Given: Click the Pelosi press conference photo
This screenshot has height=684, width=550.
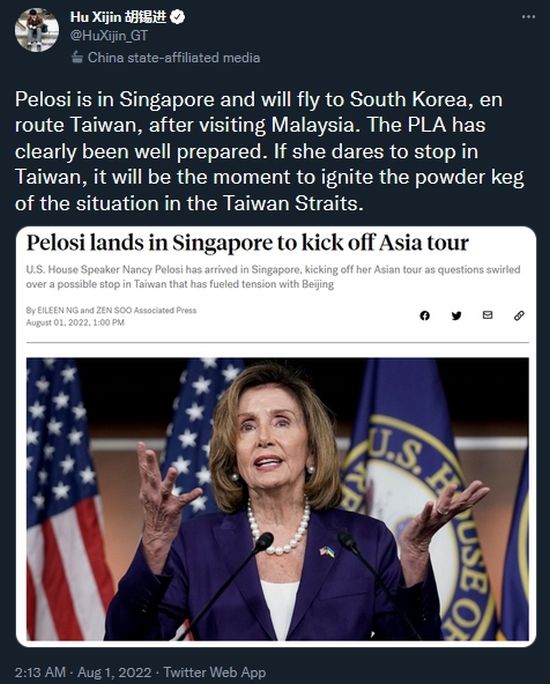Looking at the screenshot, I should click(277, 499).
